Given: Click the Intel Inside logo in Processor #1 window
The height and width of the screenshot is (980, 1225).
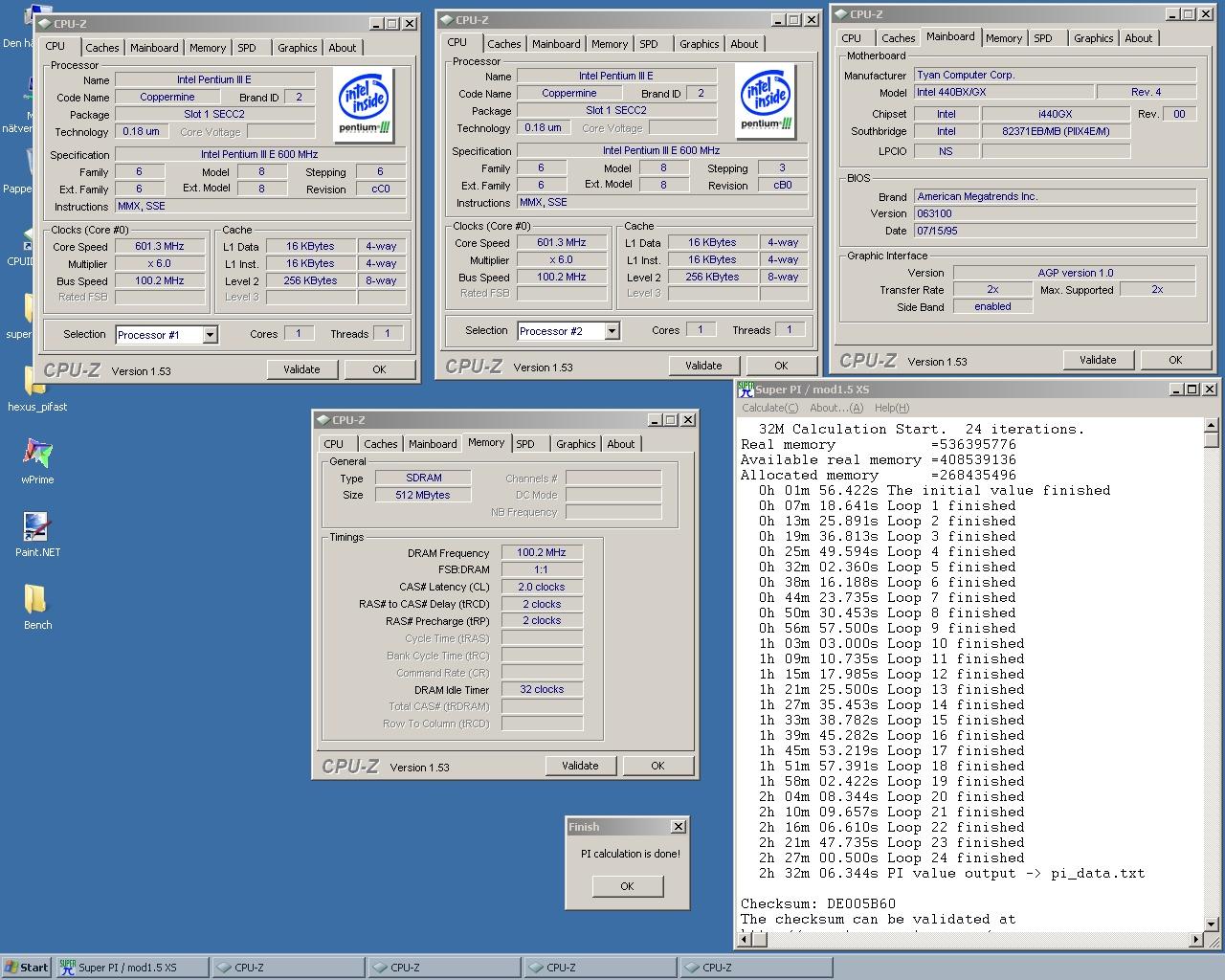Looking at the screenshot, I should tap(364, 103).
